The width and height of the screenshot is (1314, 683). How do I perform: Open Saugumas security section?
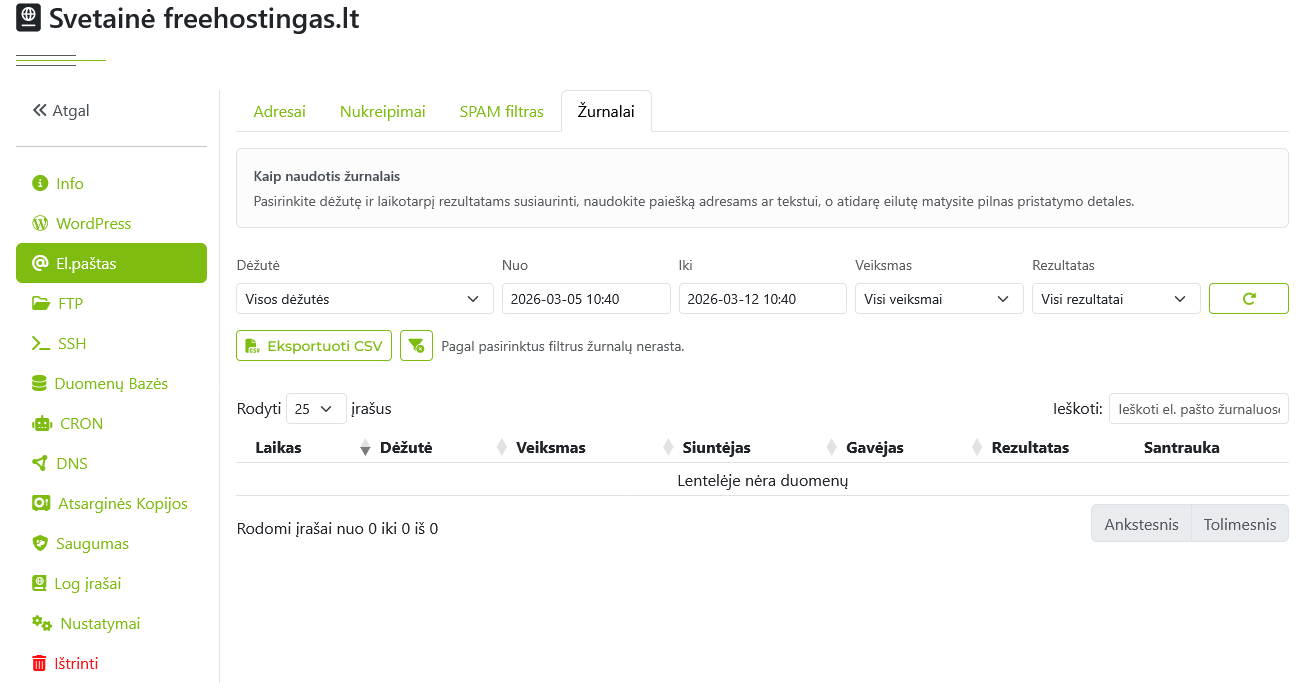coord(92,544)
